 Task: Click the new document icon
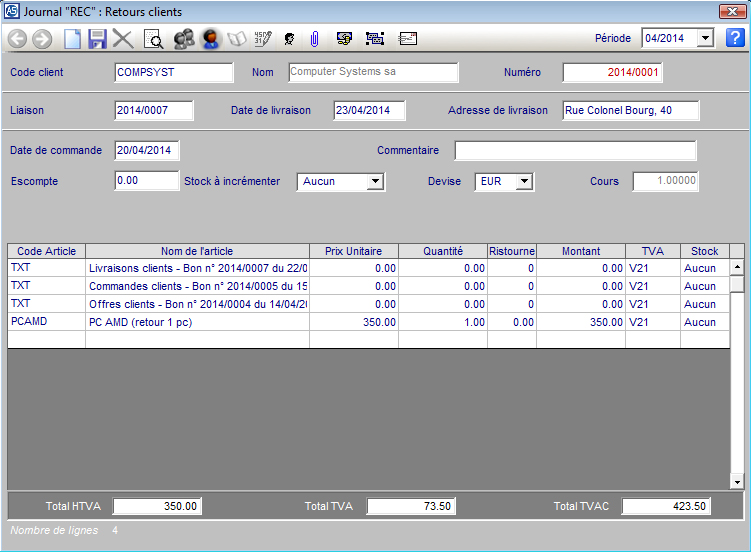point(72,39)
